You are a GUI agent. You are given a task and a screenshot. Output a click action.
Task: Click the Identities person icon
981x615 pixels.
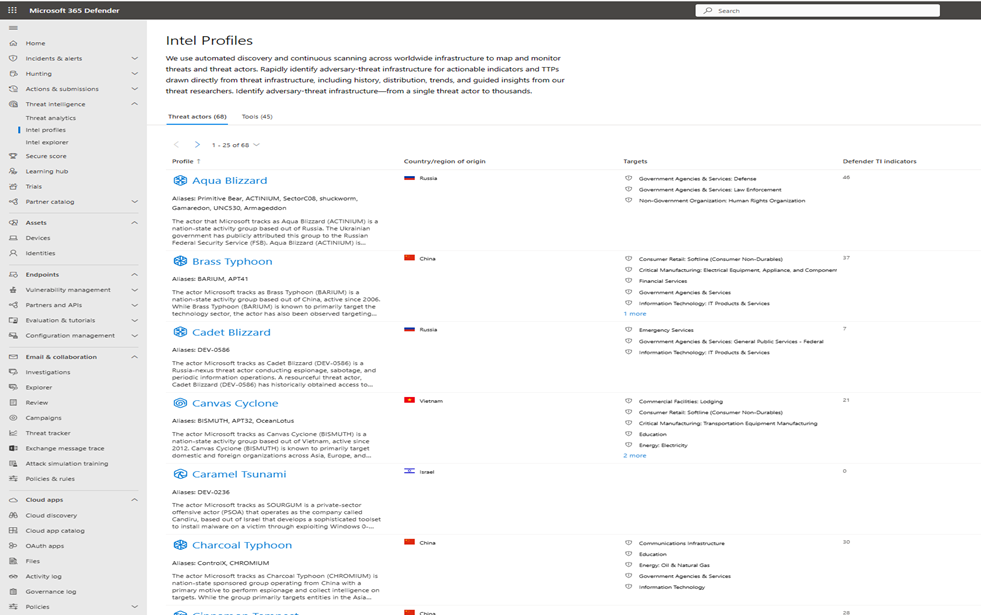(13, 253)
